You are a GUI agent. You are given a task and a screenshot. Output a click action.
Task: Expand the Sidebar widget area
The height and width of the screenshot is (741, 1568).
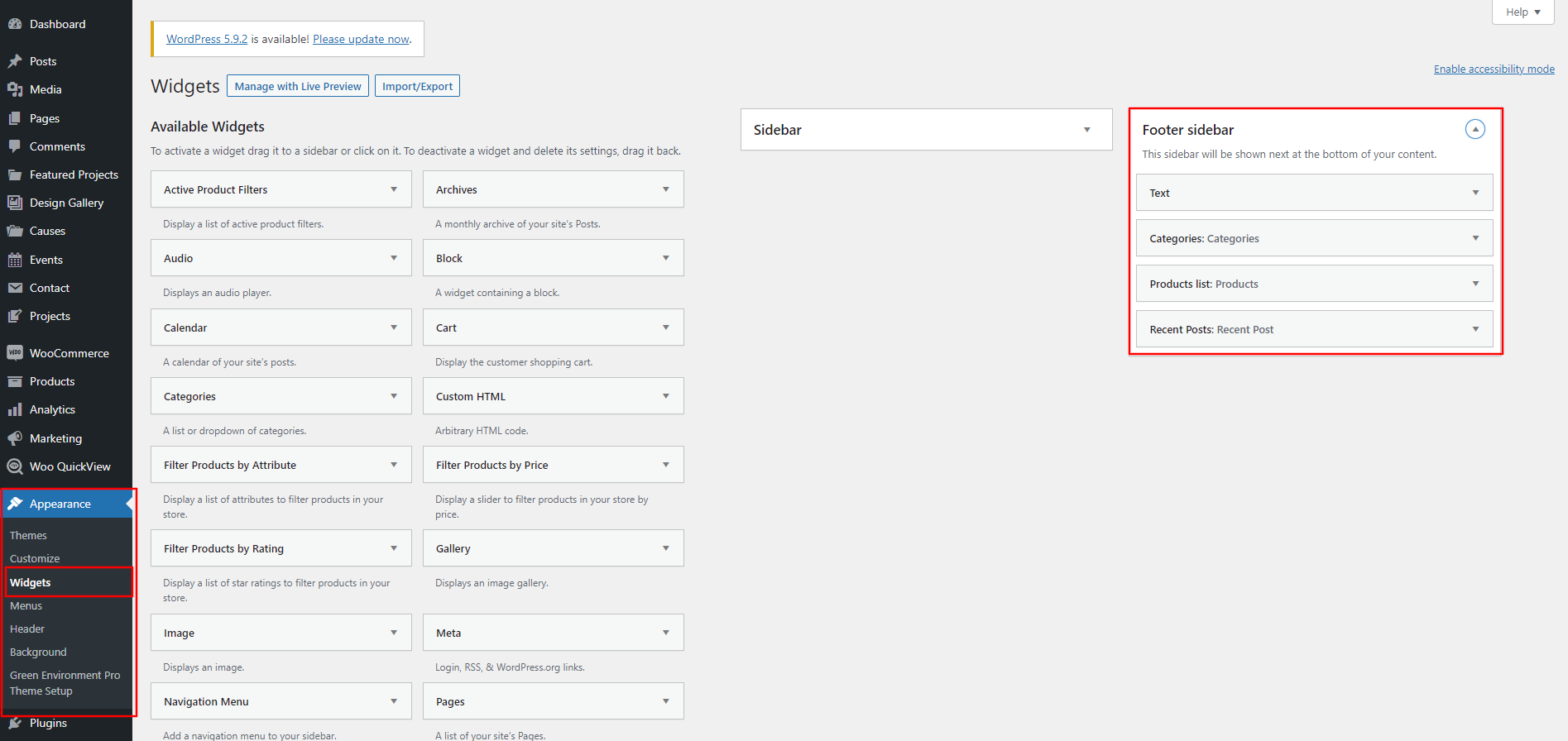pos(1086,130)
